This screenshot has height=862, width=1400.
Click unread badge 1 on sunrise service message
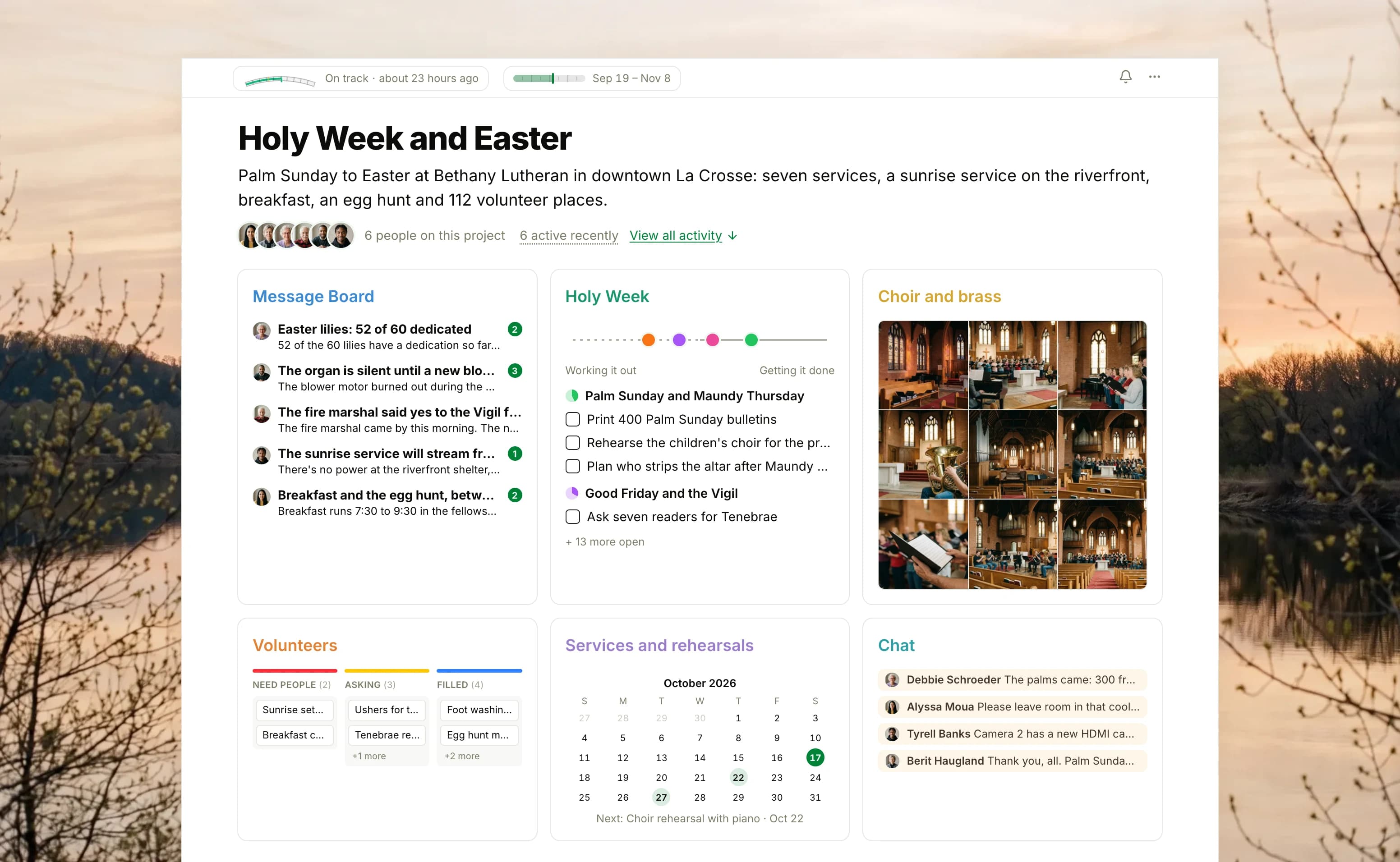pyautogui.click(x=514, y=454)
